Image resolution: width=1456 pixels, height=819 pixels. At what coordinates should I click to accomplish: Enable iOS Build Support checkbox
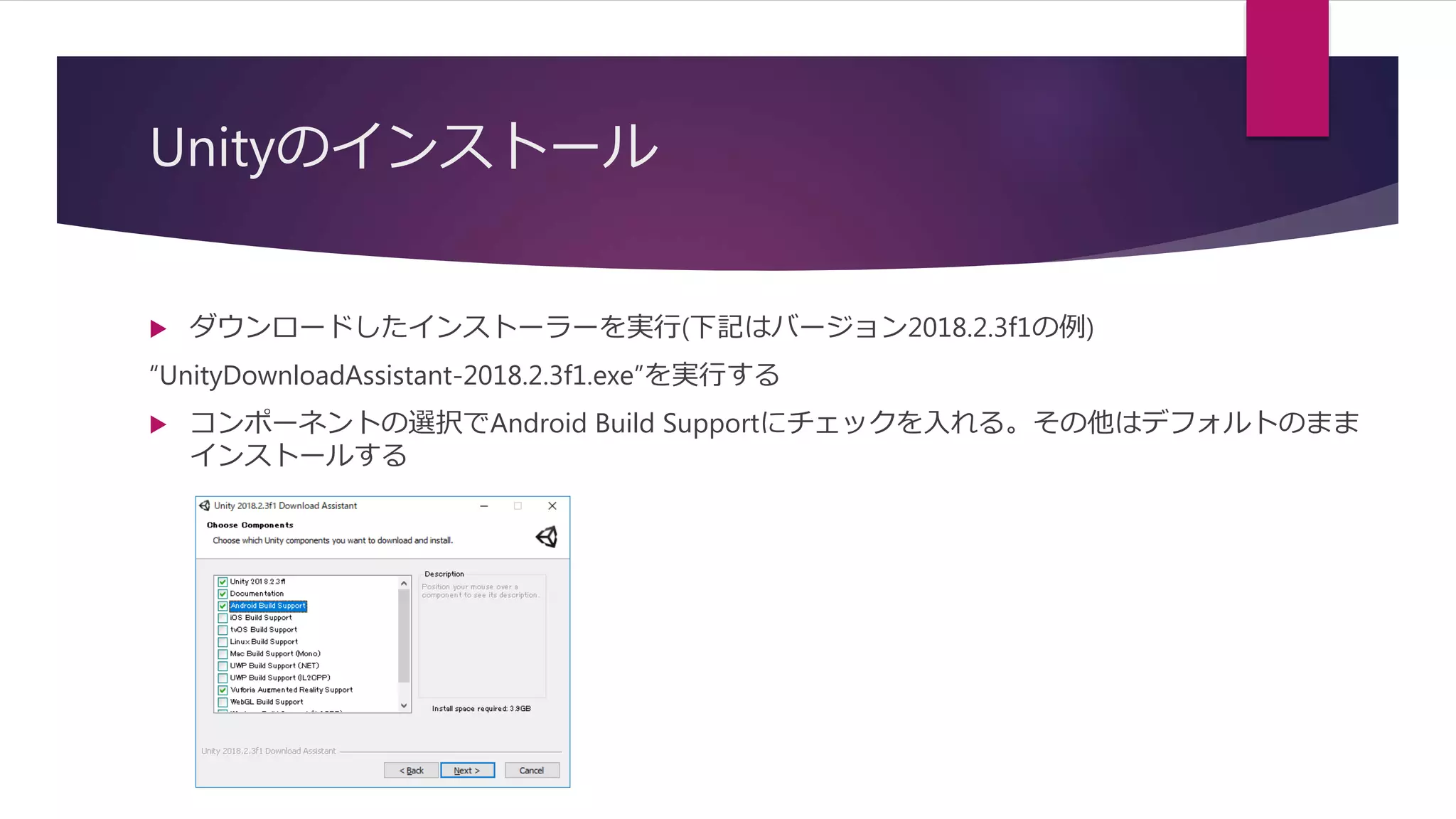(x=223, y=618)
